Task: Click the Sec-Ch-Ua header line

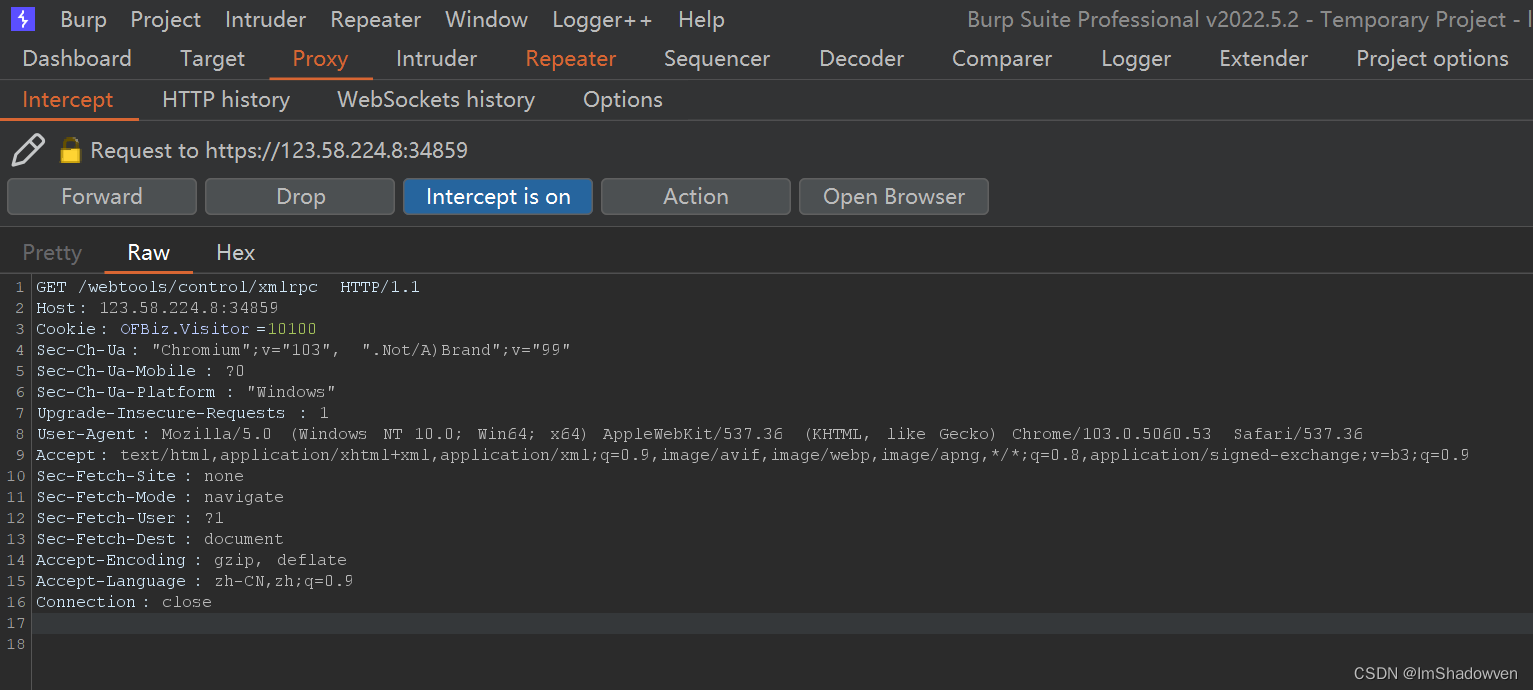Action: pos(303,350)
